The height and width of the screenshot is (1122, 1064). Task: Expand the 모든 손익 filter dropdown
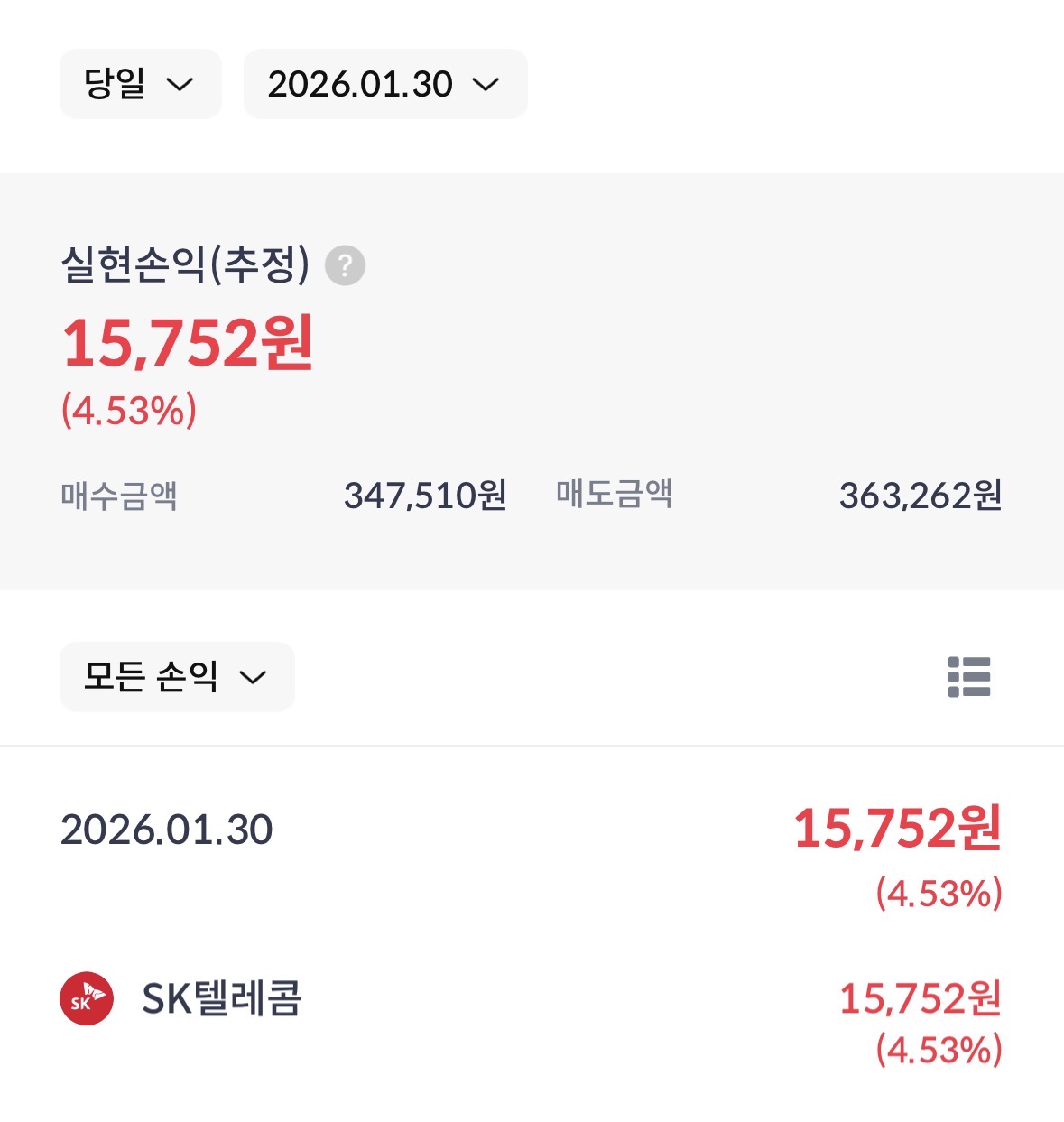[176, 677]
